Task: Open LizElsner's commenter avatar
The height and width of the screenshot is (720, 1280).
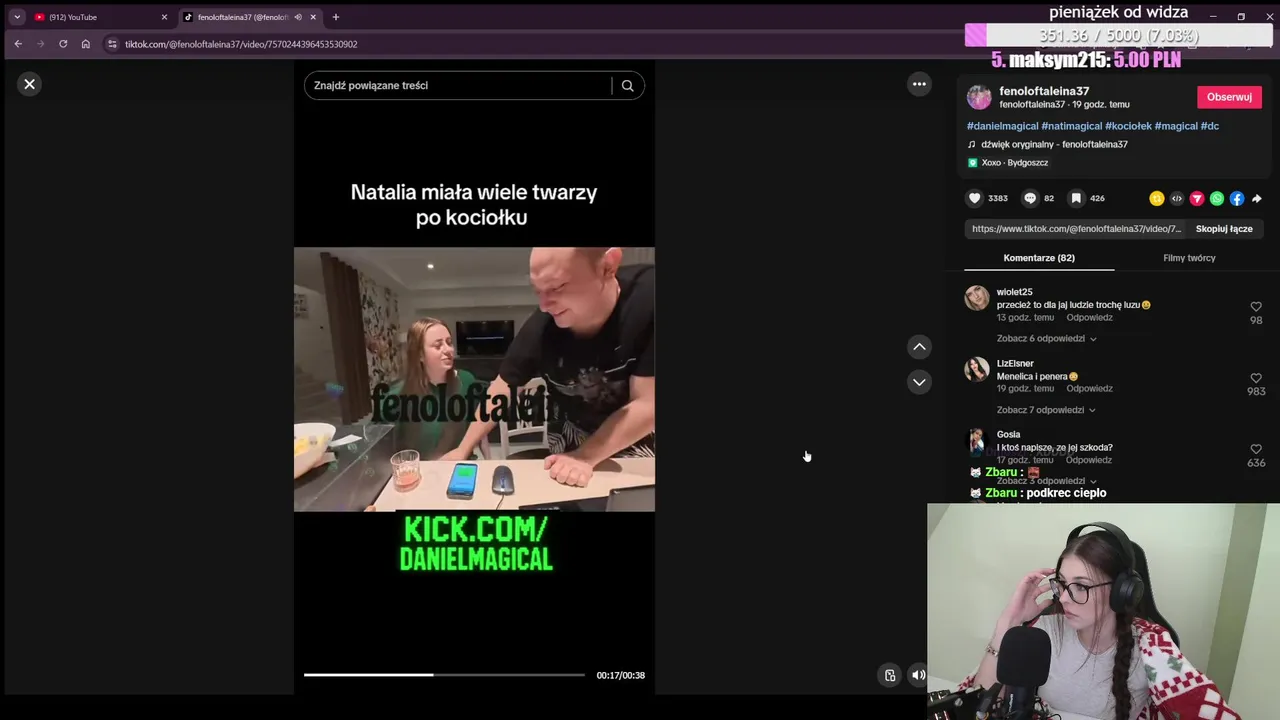Action: click(x=977, y=369)
